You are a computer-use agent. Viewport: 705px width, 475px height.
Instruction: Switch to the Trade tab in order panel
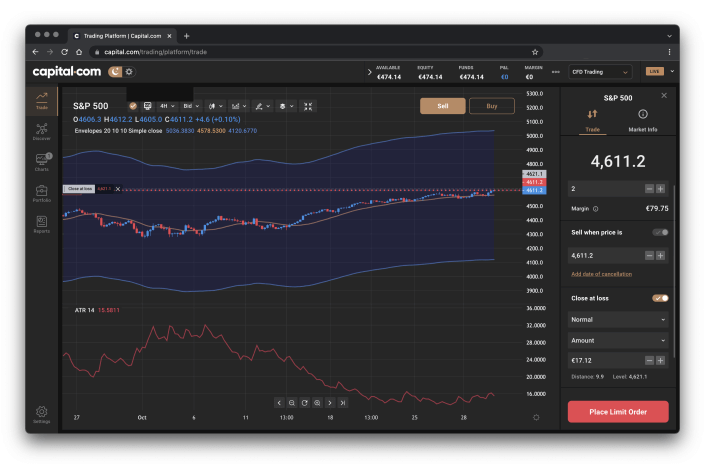(x=593, y=121)
